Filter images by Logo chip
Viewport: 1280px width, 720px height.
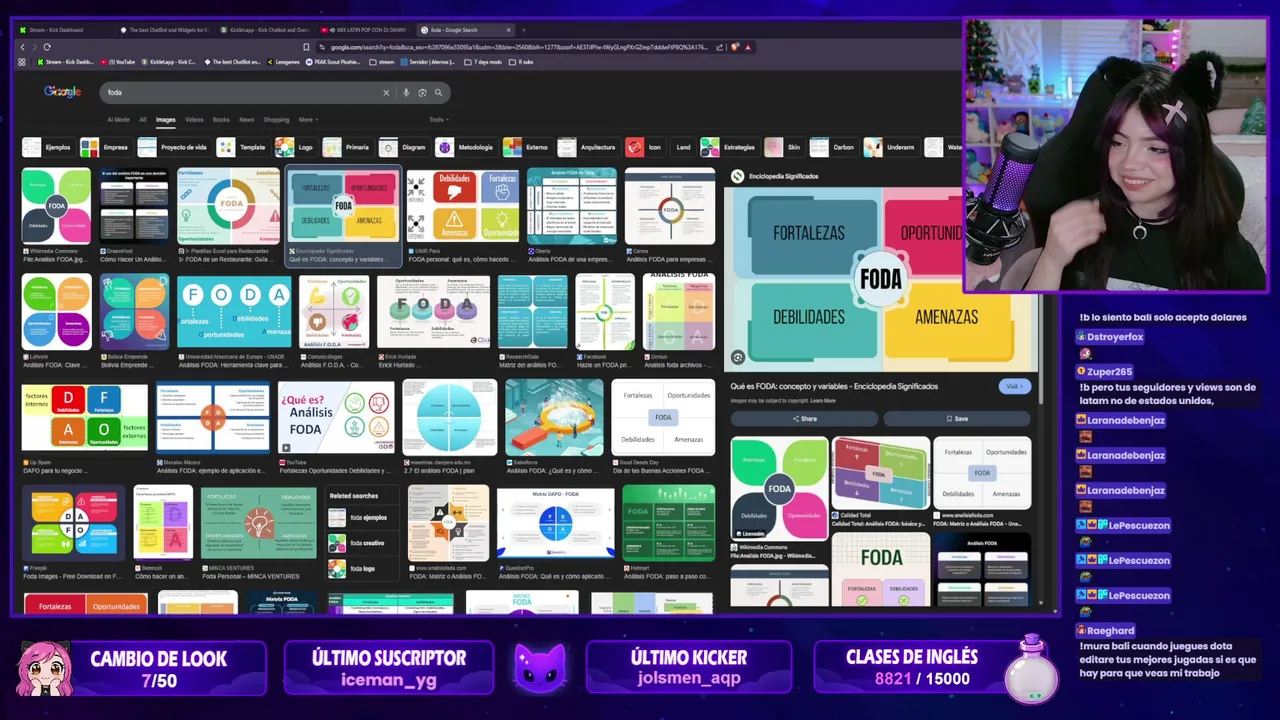[x=295, y=147]
